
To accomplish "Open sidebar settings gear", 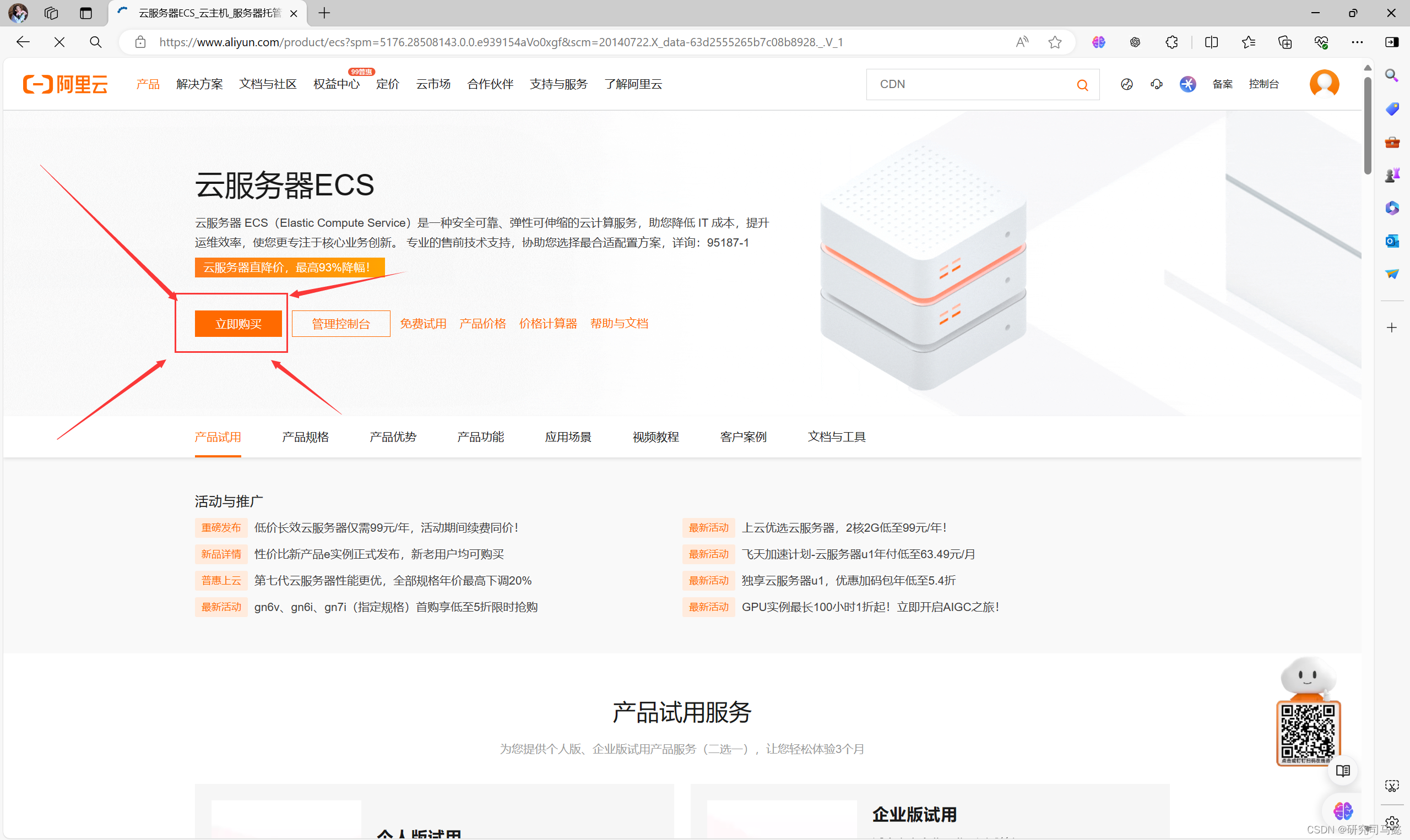I will coord(1392,822).
